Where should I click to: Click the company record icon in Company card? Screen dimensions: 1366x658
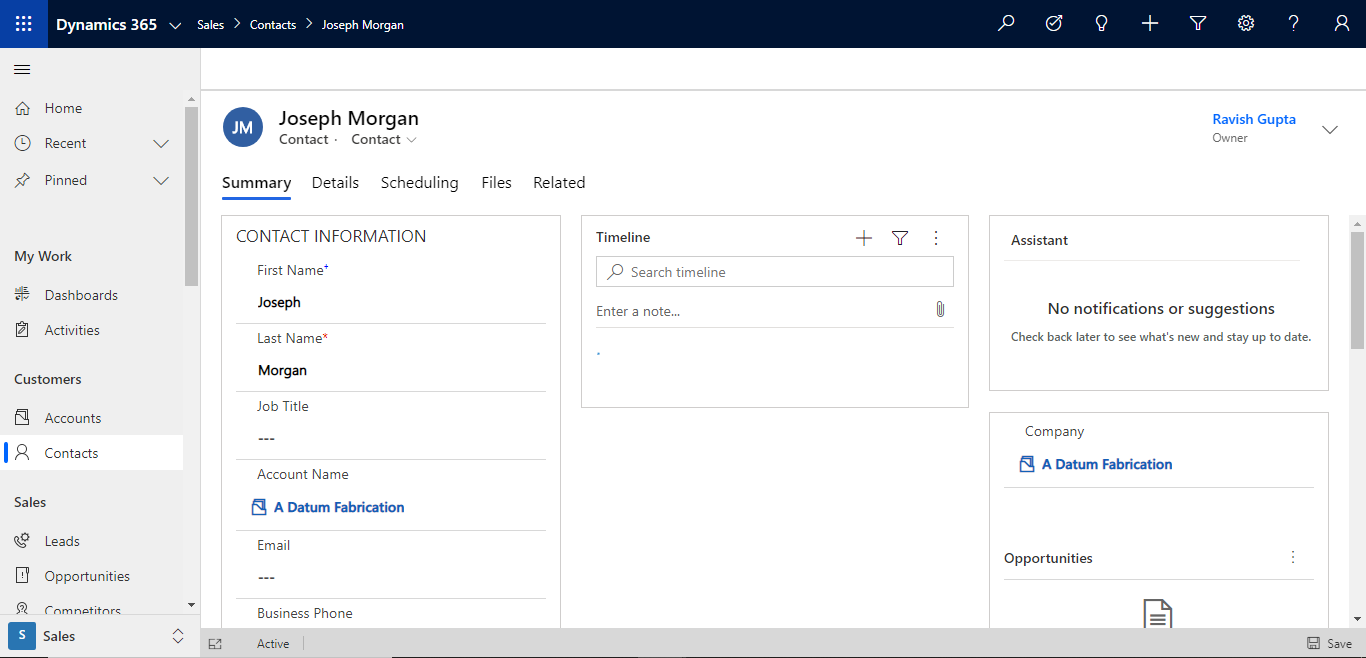pos(1027,464)
